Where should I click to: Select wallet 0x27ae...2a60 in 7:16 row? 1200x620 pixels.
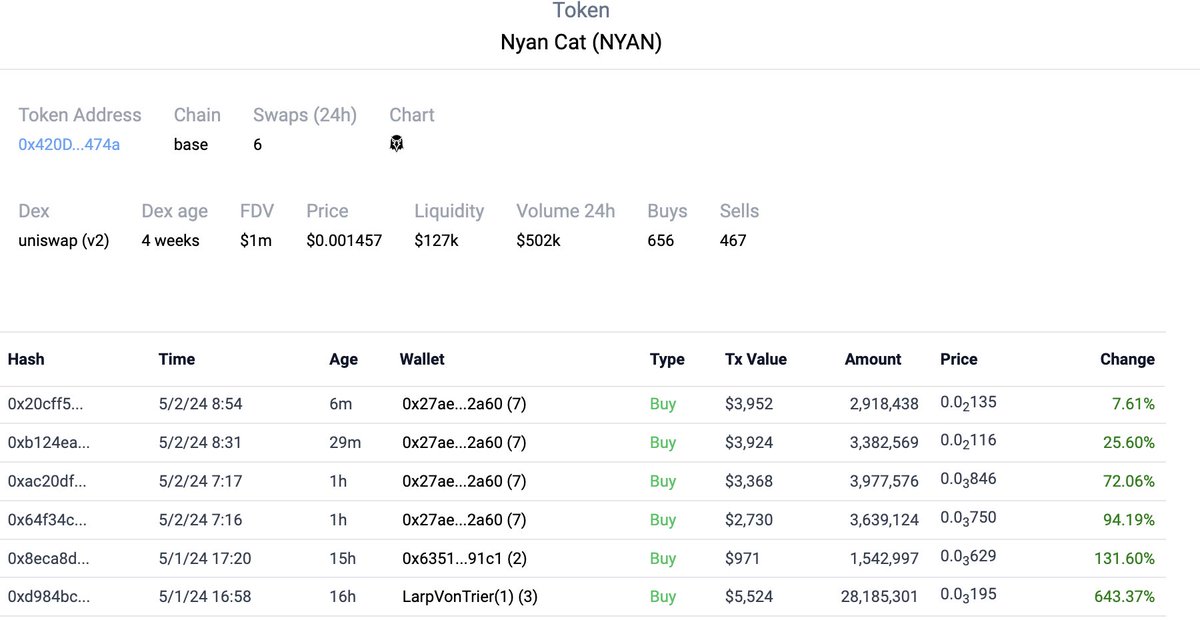pos(464,520)
